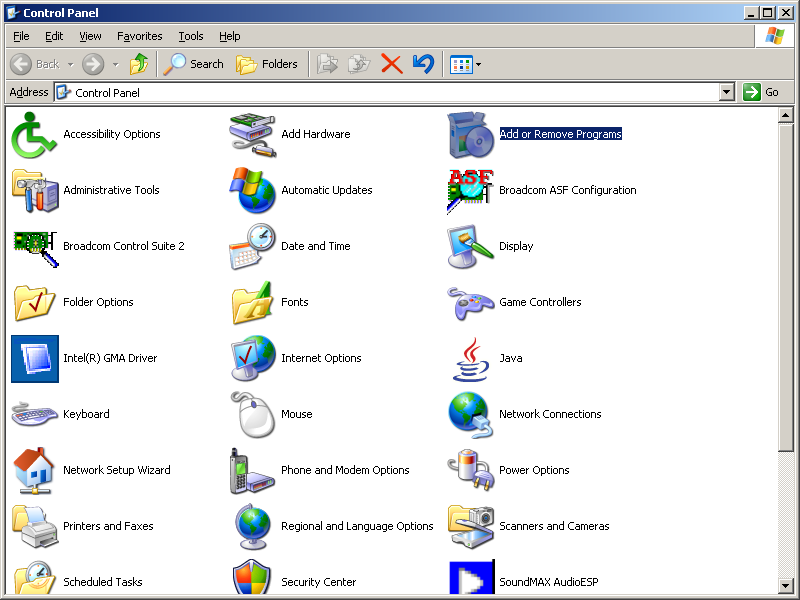Open the Scheduled Tasks icon
The width and height of the screenshot is (800, 600).
click(34, 578)
